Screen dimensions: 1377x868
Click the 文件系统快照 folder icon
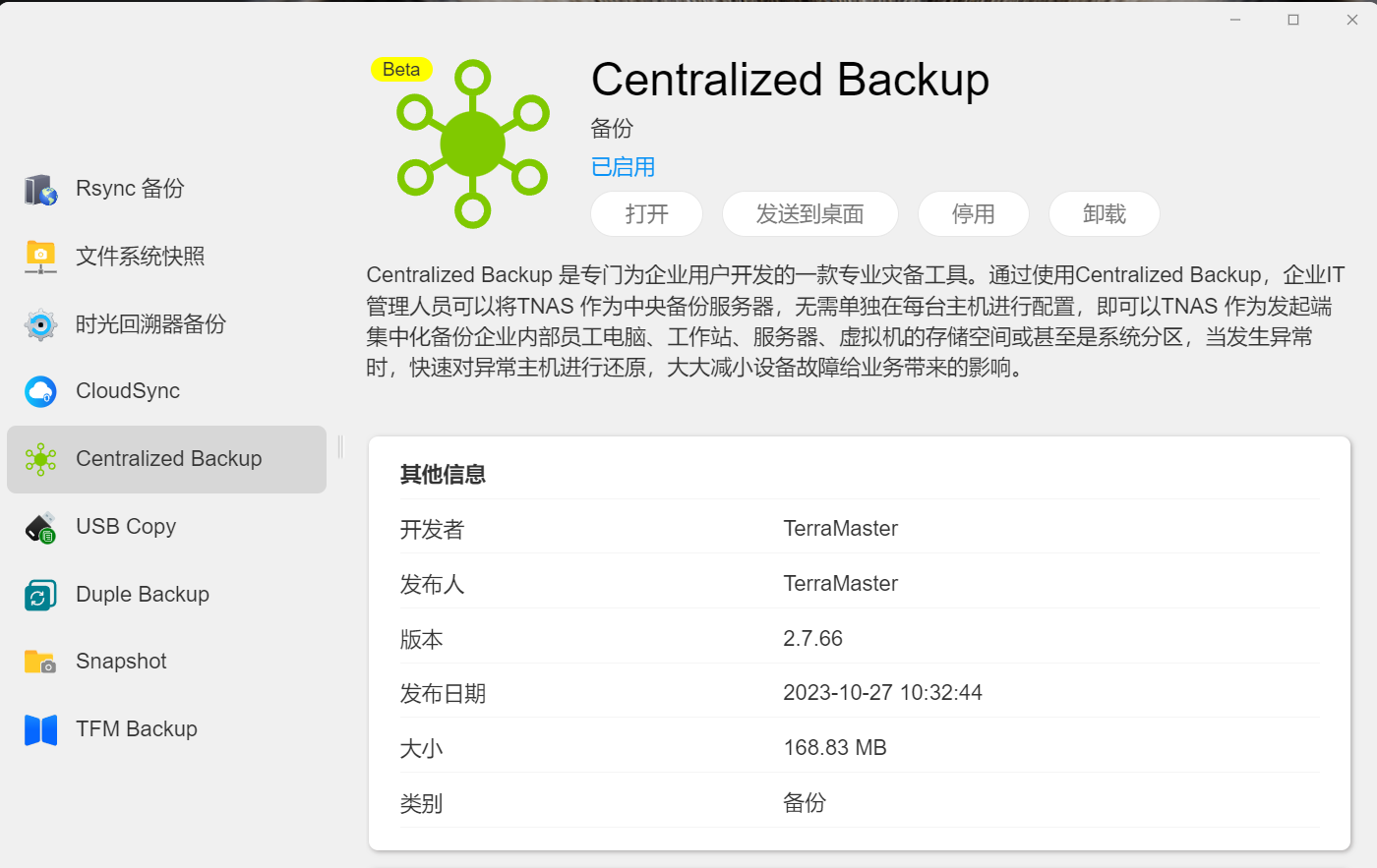pos(40,257)
